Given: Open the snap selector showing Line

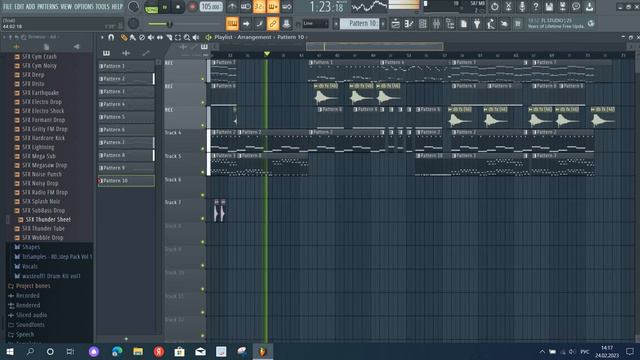Looking at the screenshot, I should [315, 24].
